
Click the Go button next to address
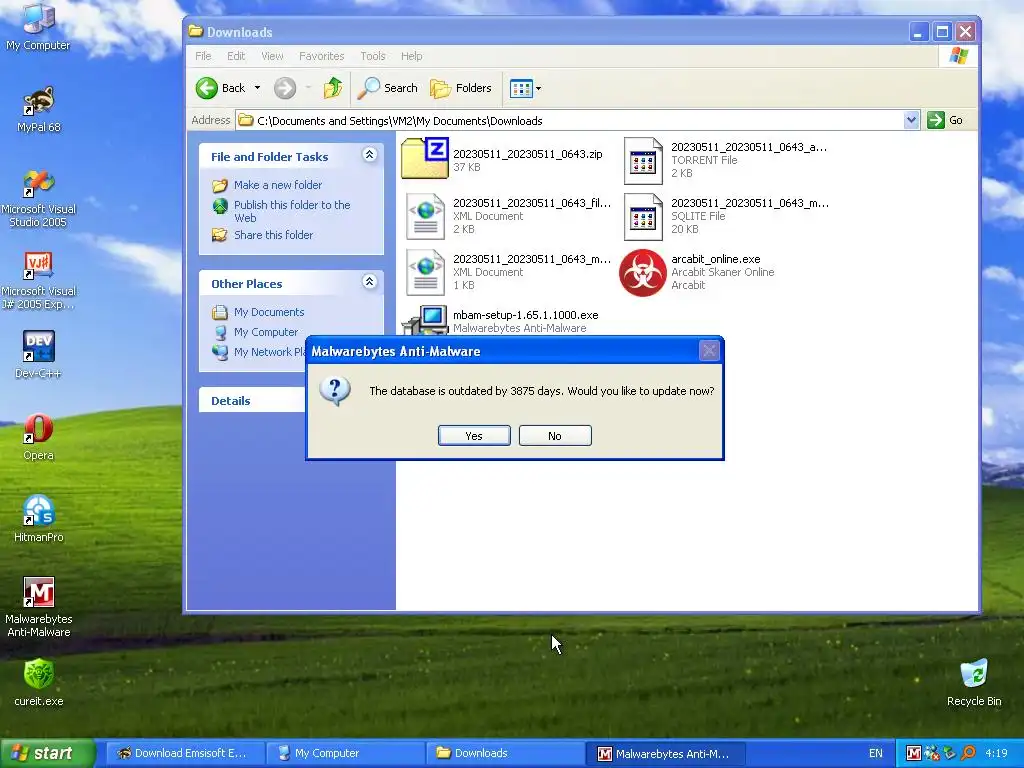[945, 120]
